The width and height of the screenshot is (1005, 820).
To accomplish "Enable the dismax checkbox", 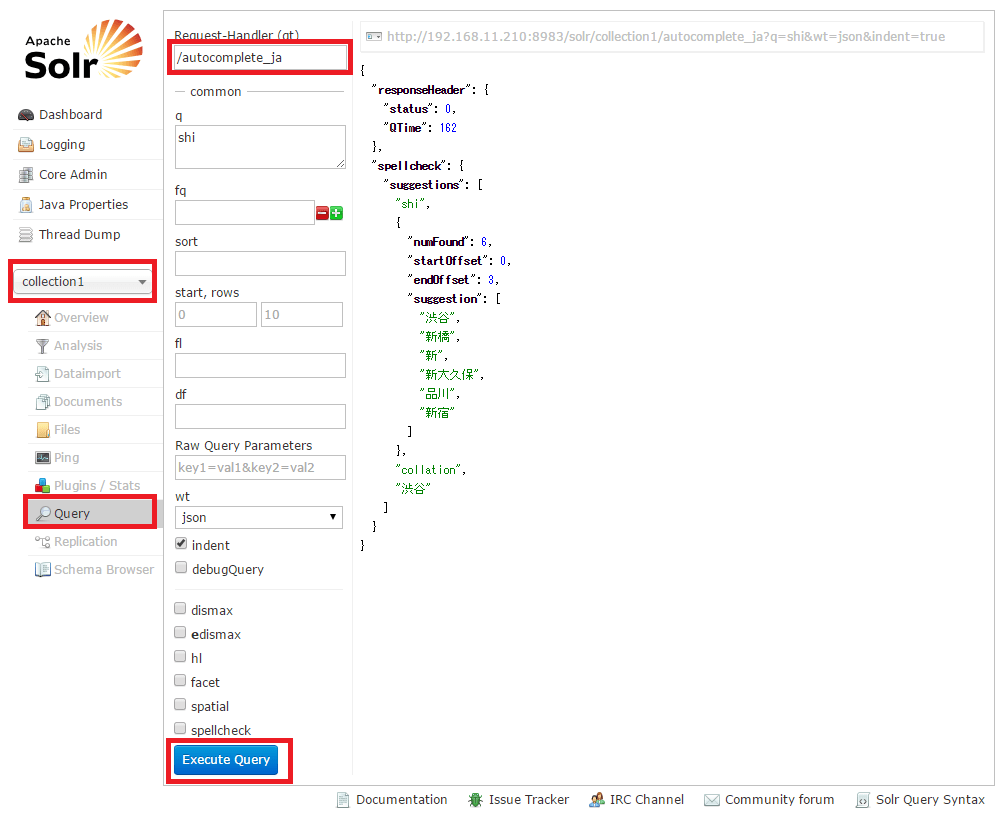I will click(x=180, y=608).
